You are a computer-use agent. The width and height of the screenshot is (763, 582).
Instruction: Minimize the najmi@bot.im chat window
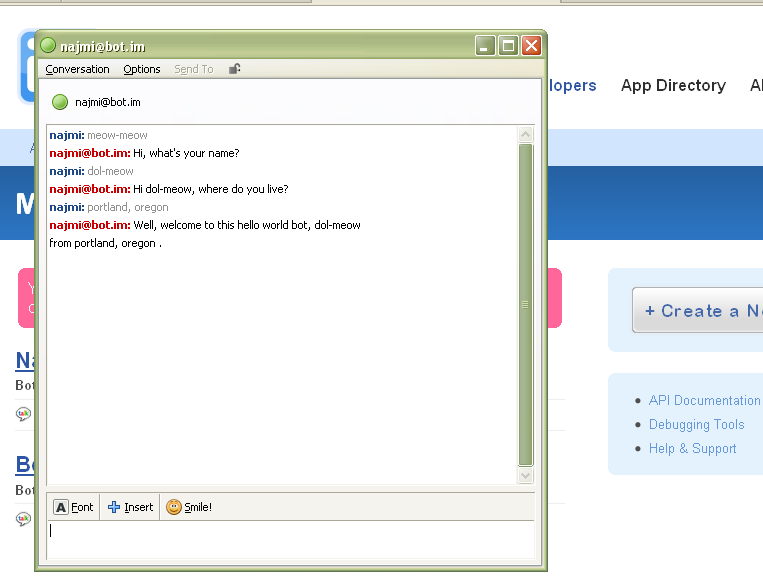485,46
